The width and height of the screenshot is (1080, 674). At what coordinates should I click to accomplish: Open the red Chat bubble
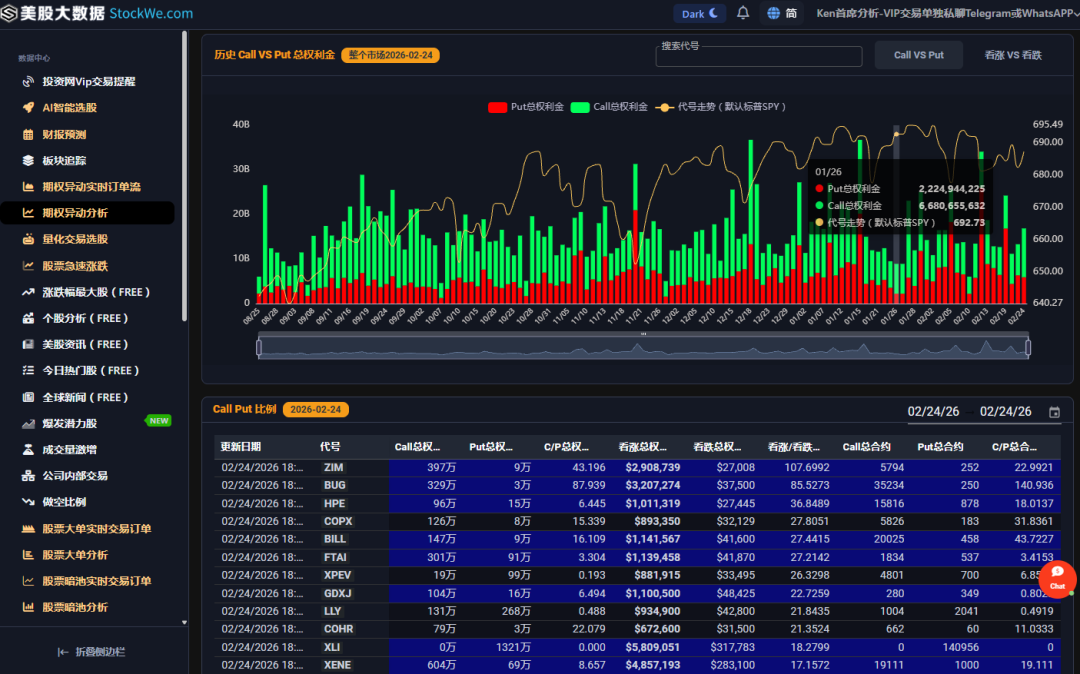coord(1057,577)
